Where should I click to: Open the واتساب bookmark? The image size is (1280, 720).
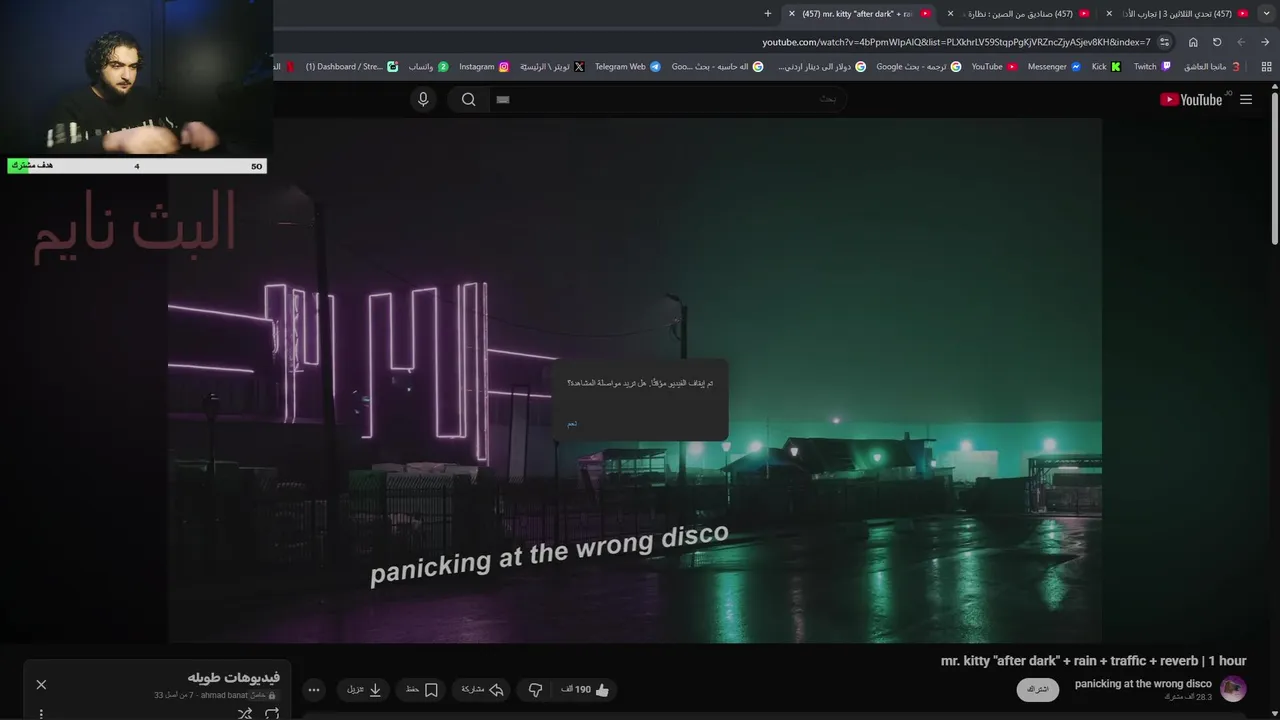click(x=428, y=67)
